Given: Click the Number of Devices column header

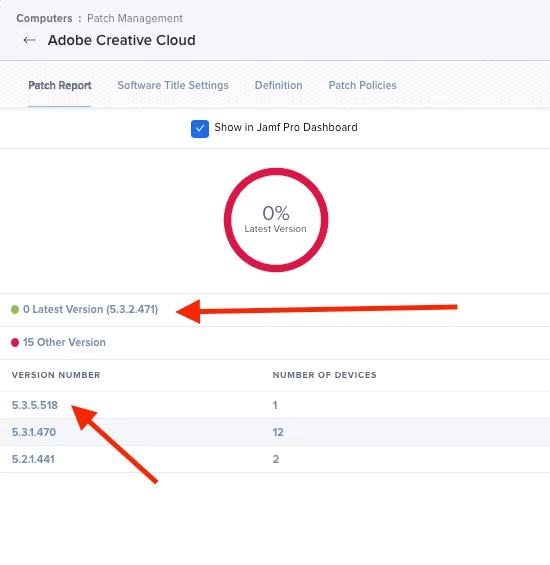Looking at the screenshot, I should tap(324, 375).
